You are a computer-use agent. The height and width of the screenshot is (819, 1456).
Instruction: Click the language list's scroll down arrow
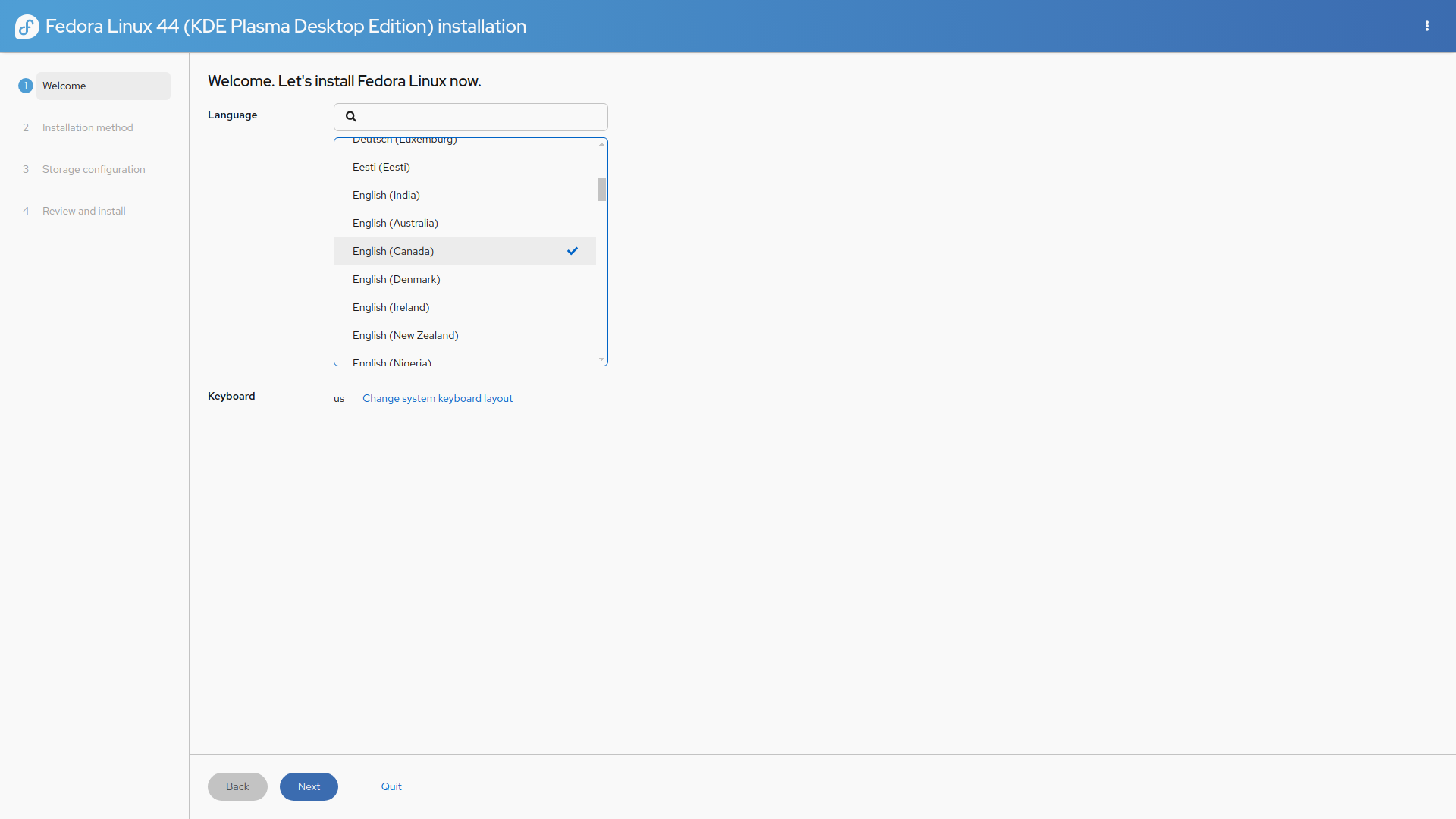point(601,359)
